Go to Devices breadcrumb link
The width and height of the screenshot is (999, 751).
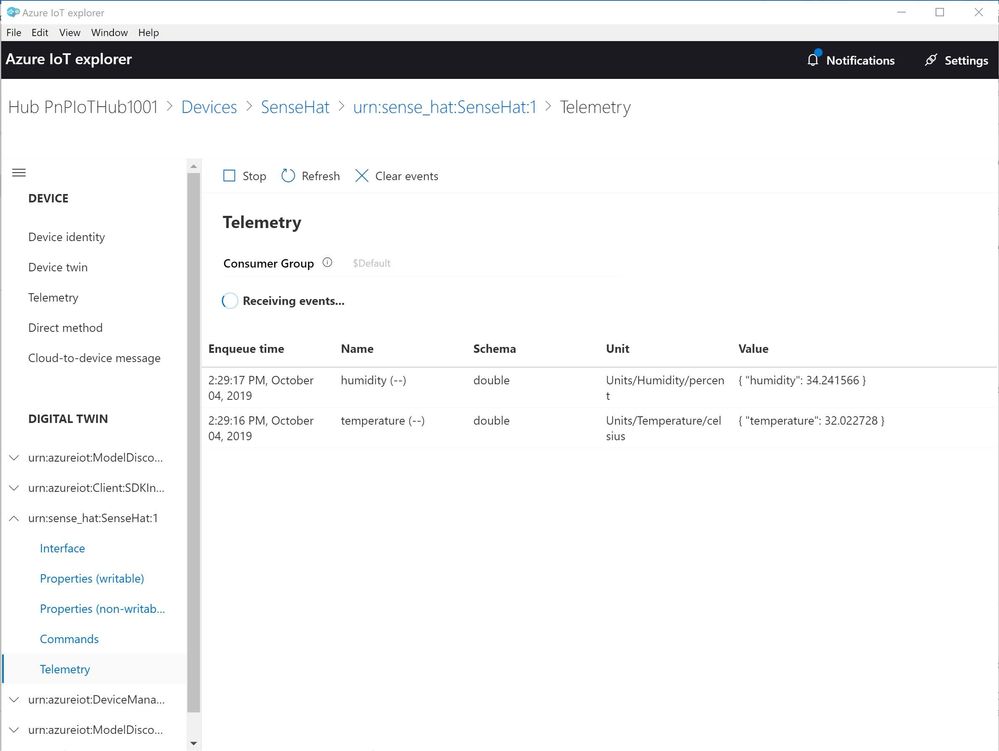click(x=209, y=107)
